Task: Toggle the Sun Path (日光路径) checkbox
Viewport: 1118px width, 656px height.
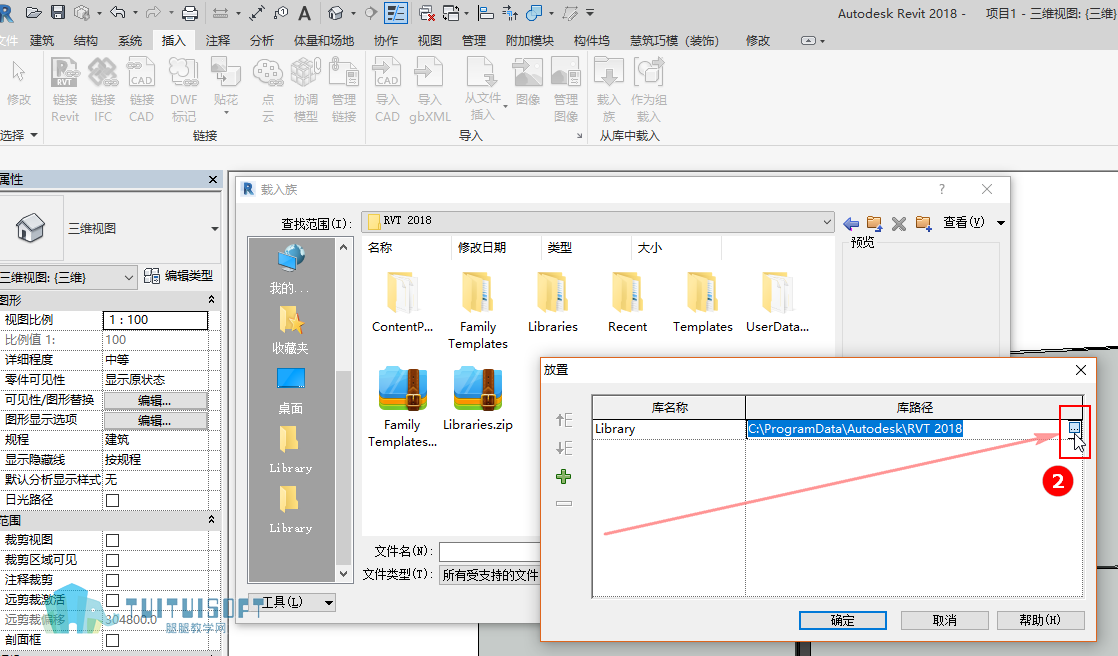Action: click(x=112, y=501)
